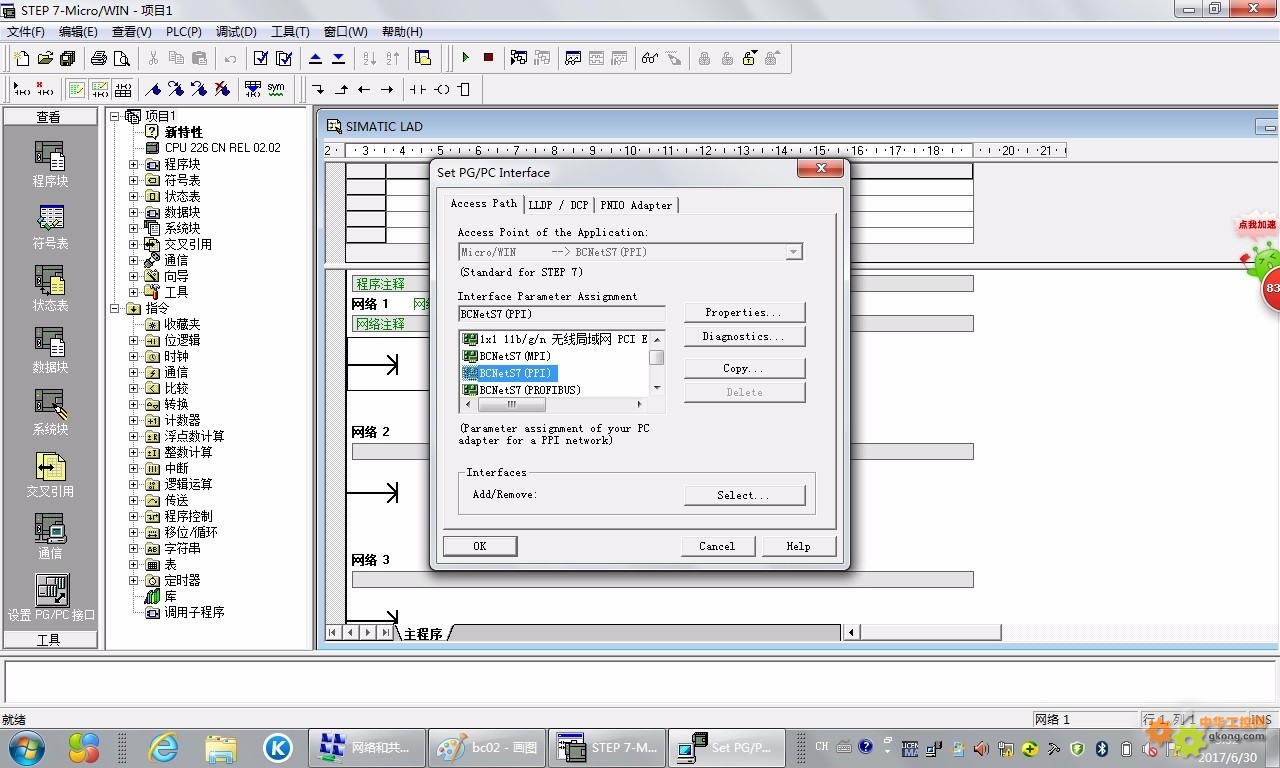This screenshot has height=768, width=1280.
Task: Open 状态表 in the left navigation bar
Action: point(50,288)
